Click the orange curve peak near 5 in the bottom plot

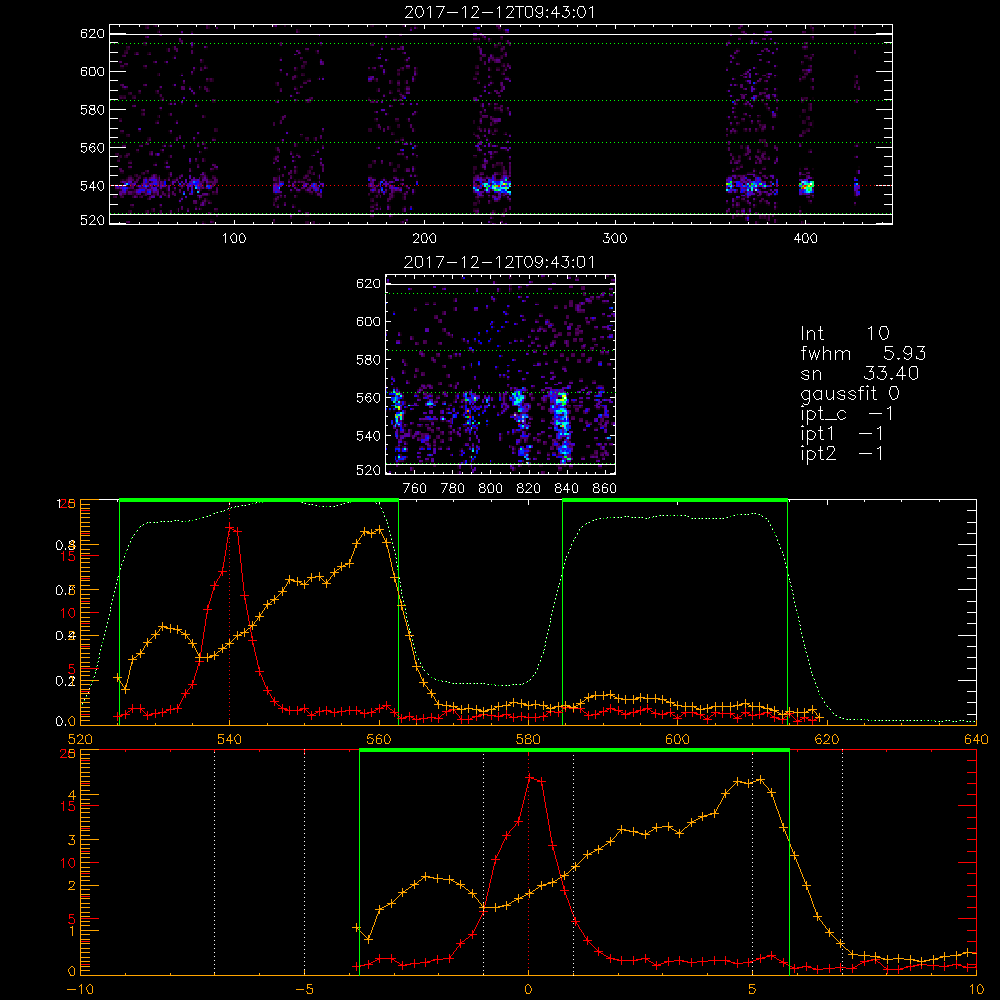coord(760,779)
